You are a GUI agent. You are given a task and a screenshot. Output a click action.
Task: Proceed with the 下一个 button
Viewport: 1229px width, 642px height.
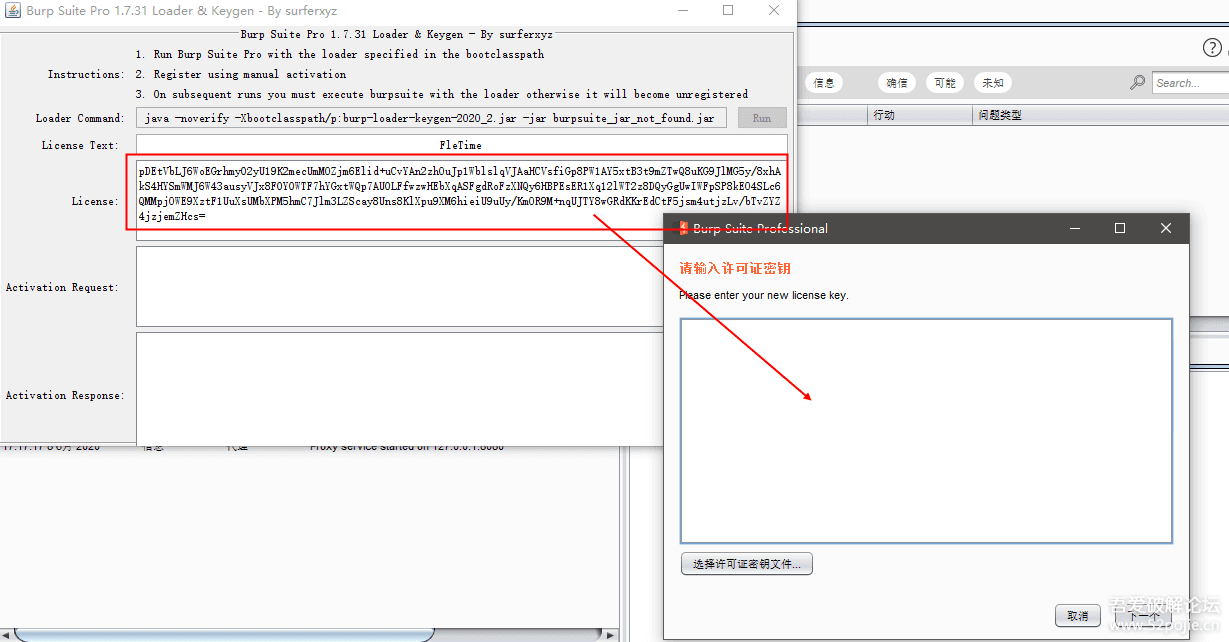[1143, 616]
